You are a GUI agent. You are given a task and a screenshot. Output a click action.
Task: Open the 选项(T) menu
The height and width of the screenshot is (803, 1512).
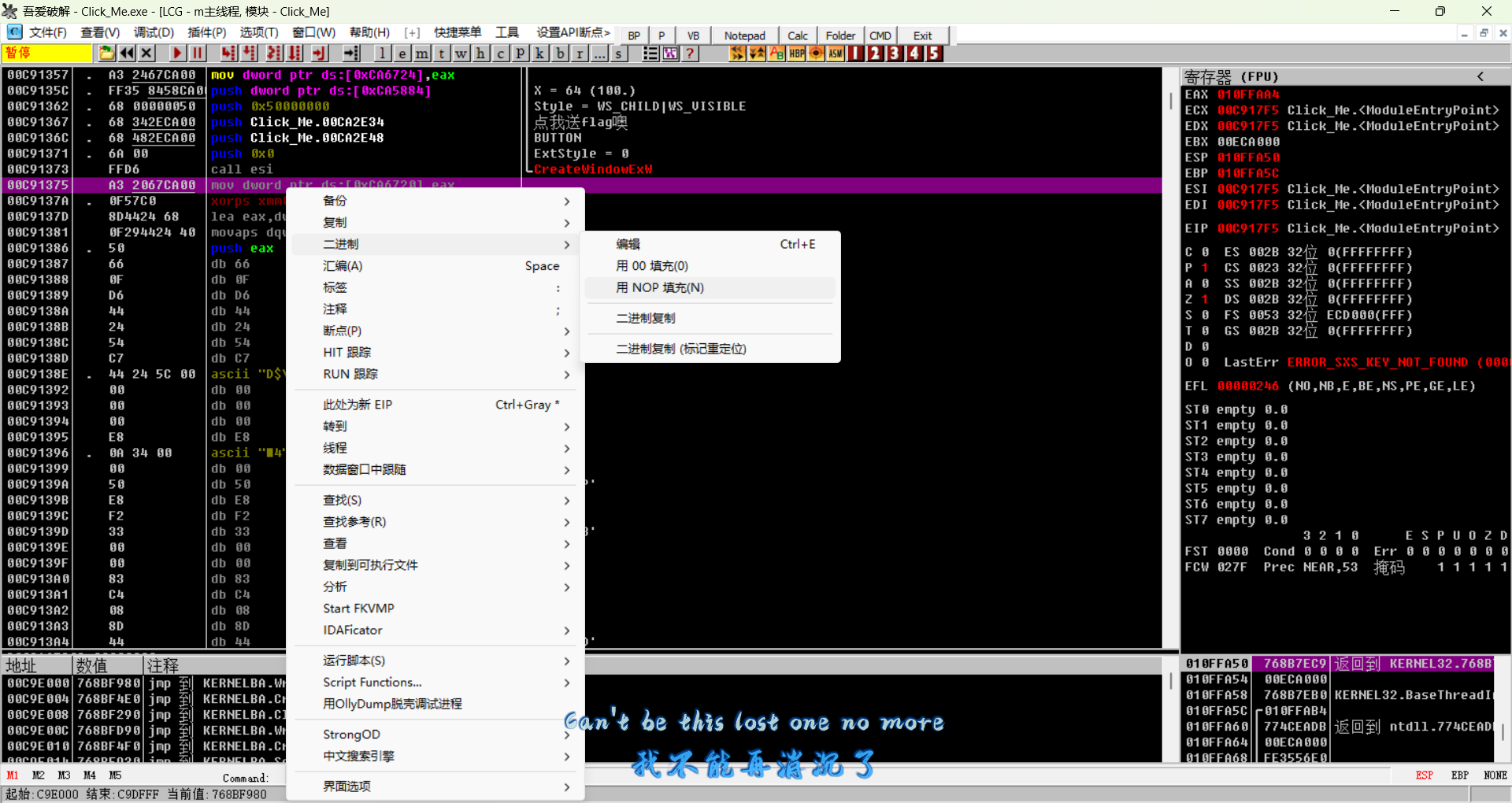tap(259, 32)
